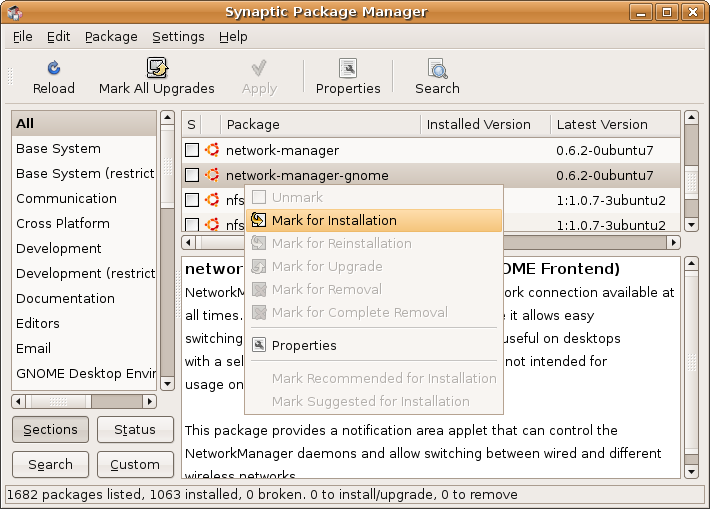Click Mark for Complete Removal icon
710x509 pixels.
coord(259,312)
